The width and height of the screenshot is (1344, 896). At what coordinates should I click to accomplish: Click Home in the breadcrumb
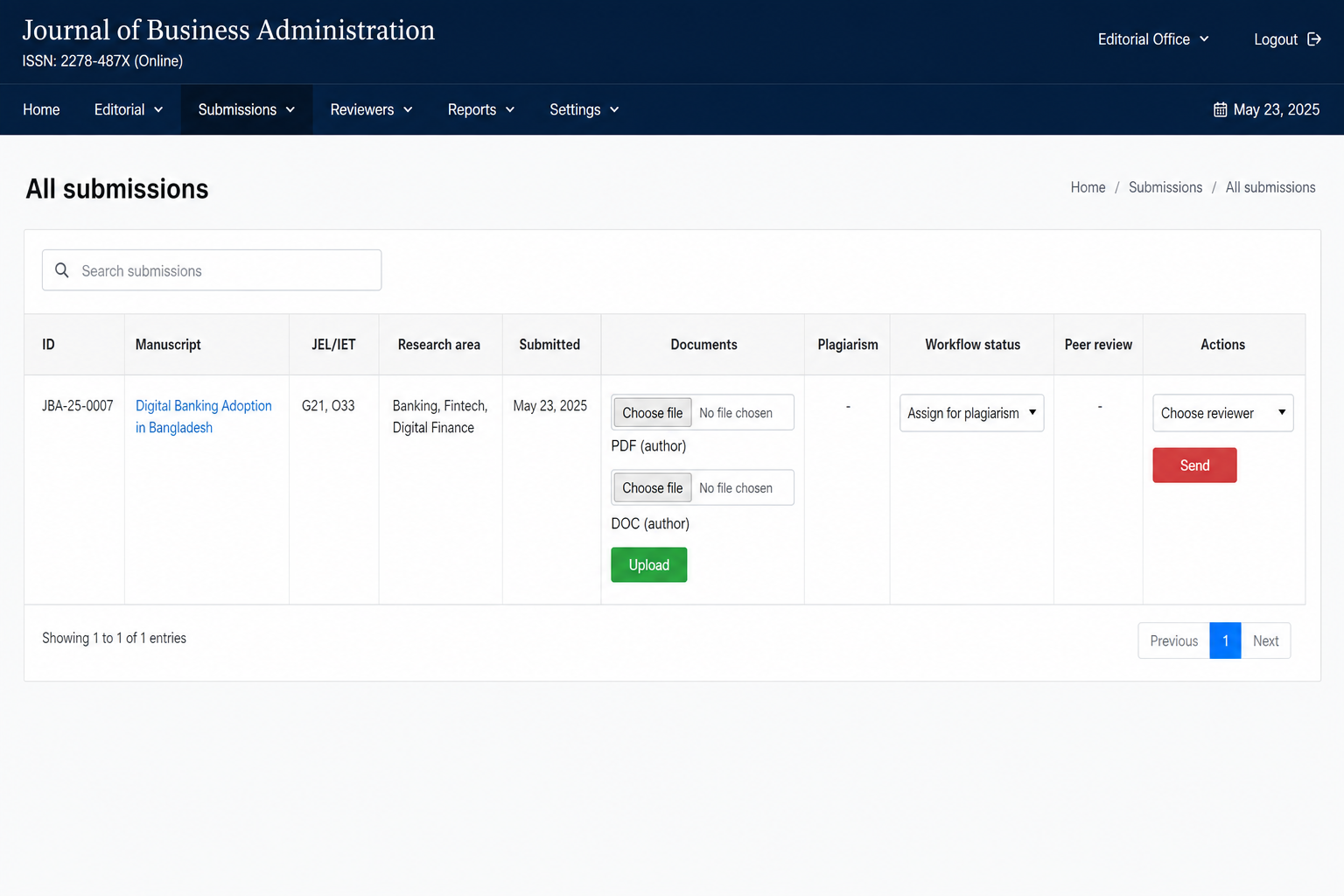click(x=1088, y=187)
